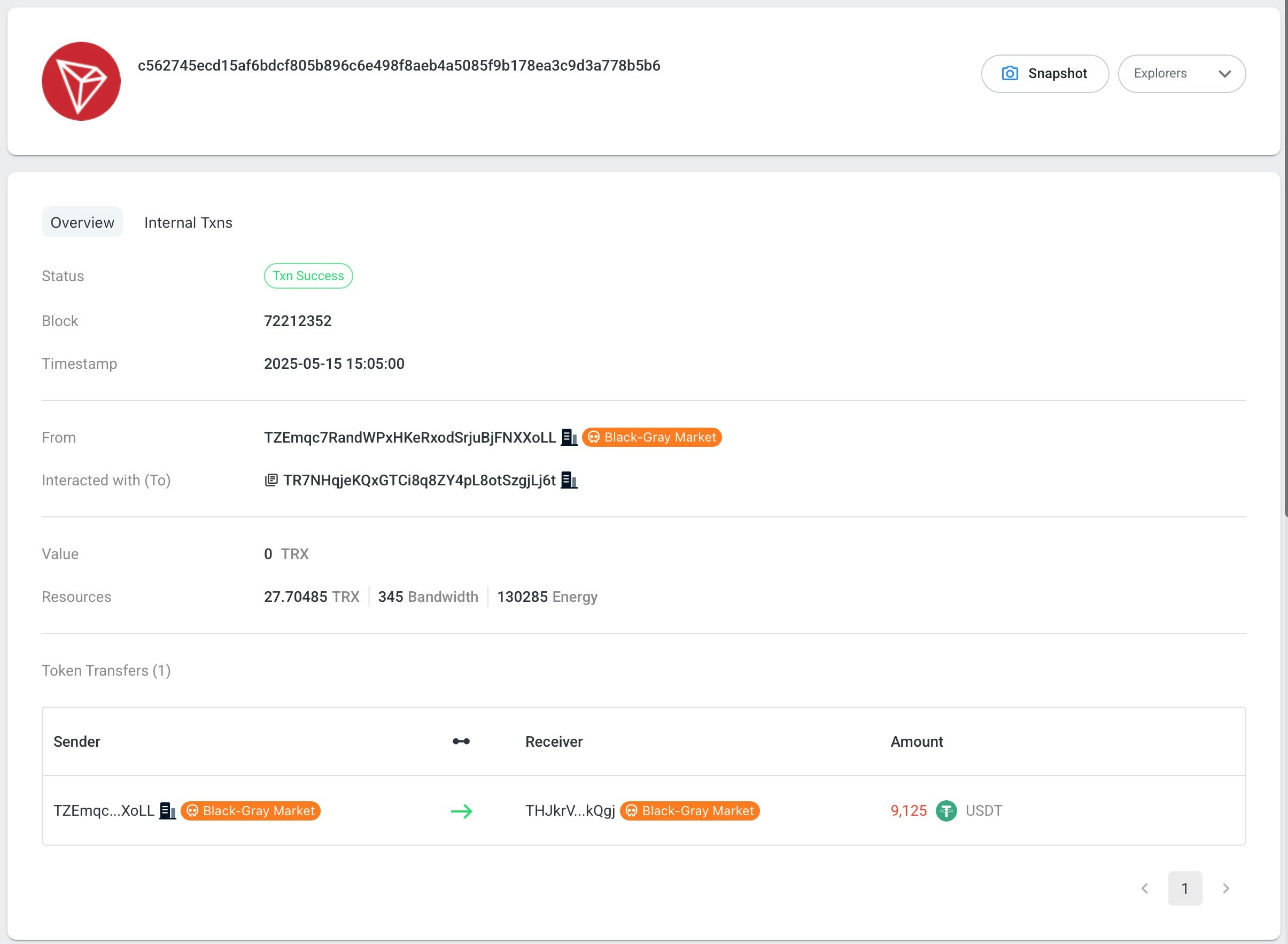Click the green transfer arrow icon
This screenshot has width=1288, height=944.
(461, 811)
